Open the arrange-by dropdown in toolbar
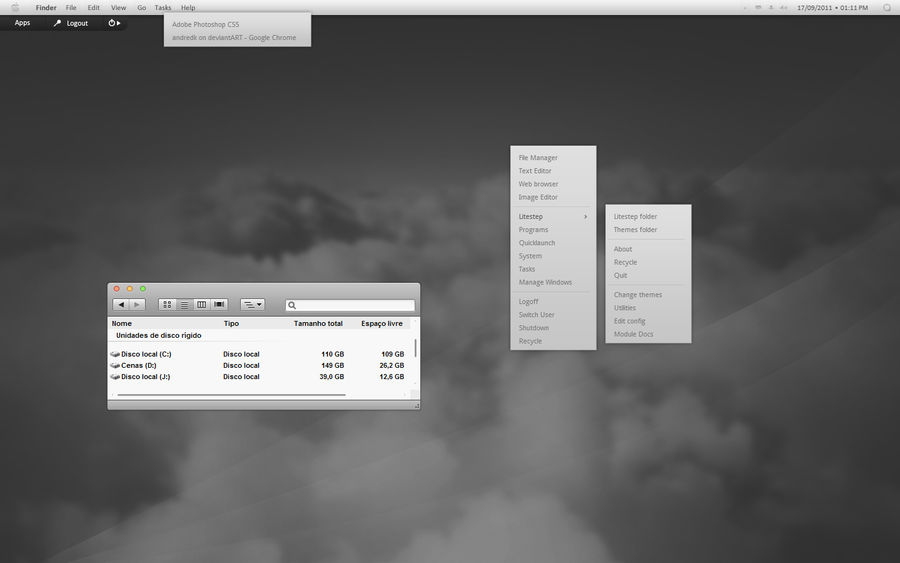Image resolution: width=900 pixels, height=563 pixels. [x=252, y=305]
